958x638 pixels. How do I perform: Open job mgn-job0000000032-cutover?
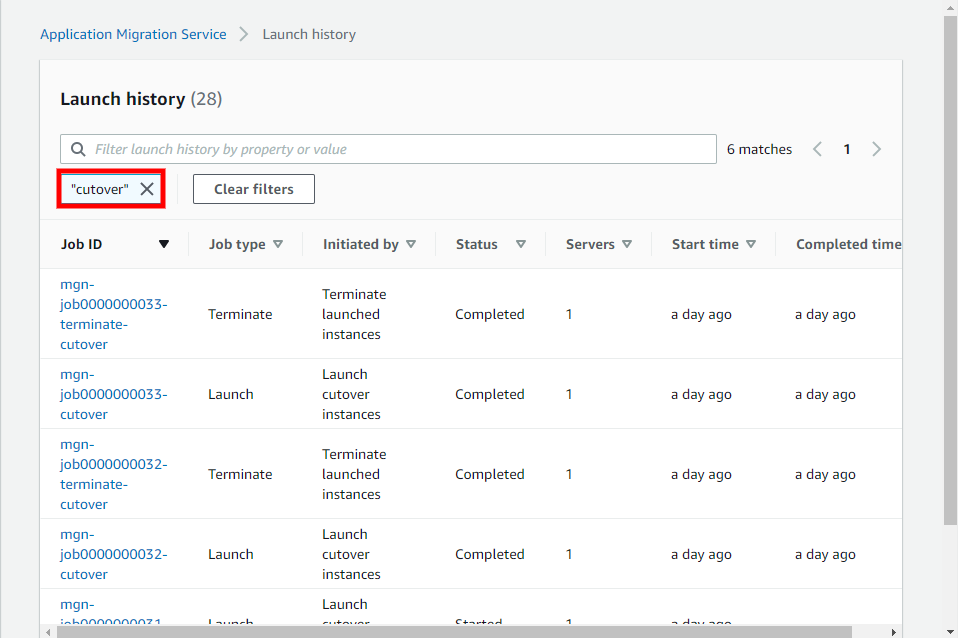[x=113, y=554]
